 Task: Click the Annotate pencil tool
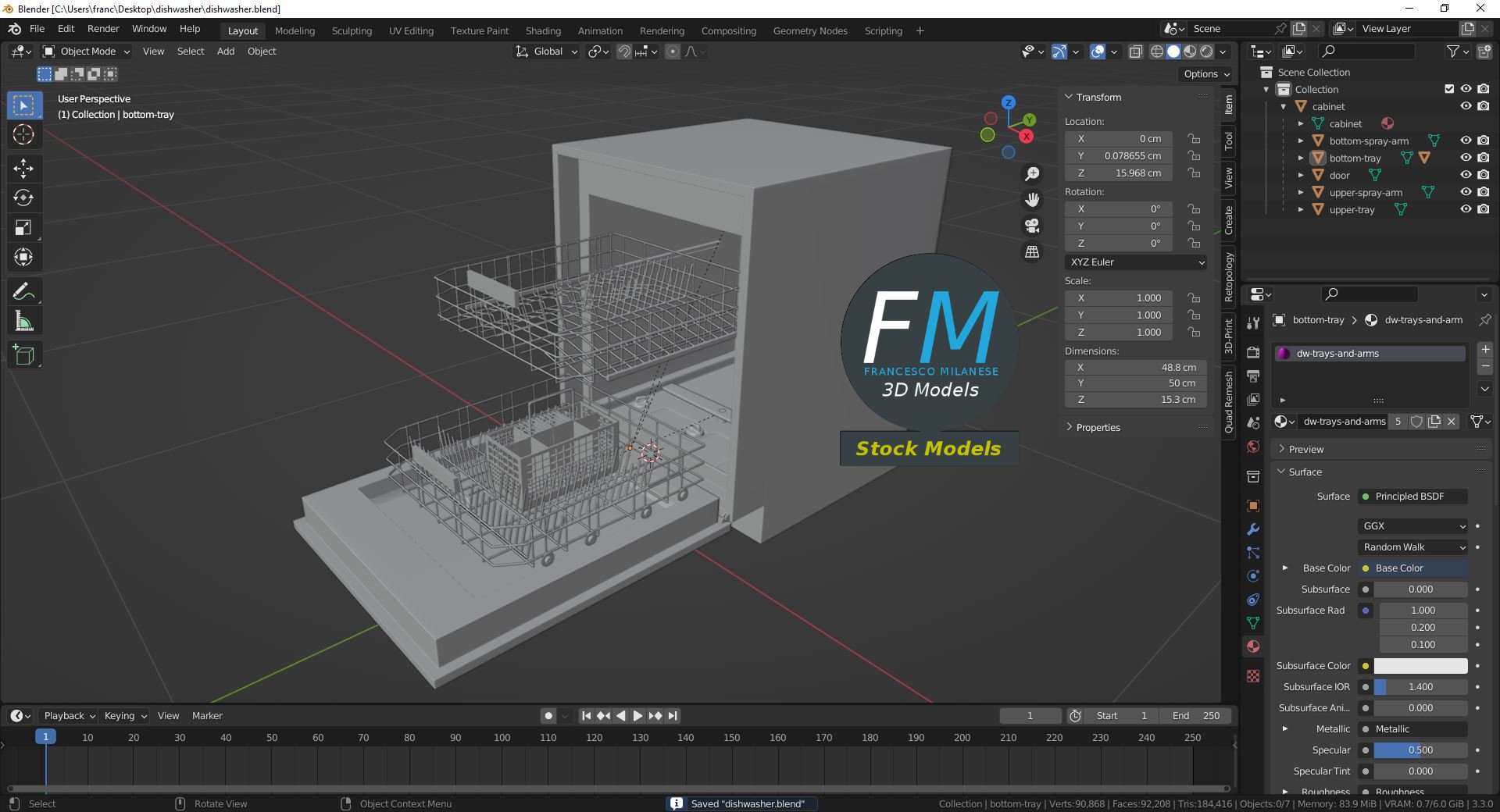point(23,291)
